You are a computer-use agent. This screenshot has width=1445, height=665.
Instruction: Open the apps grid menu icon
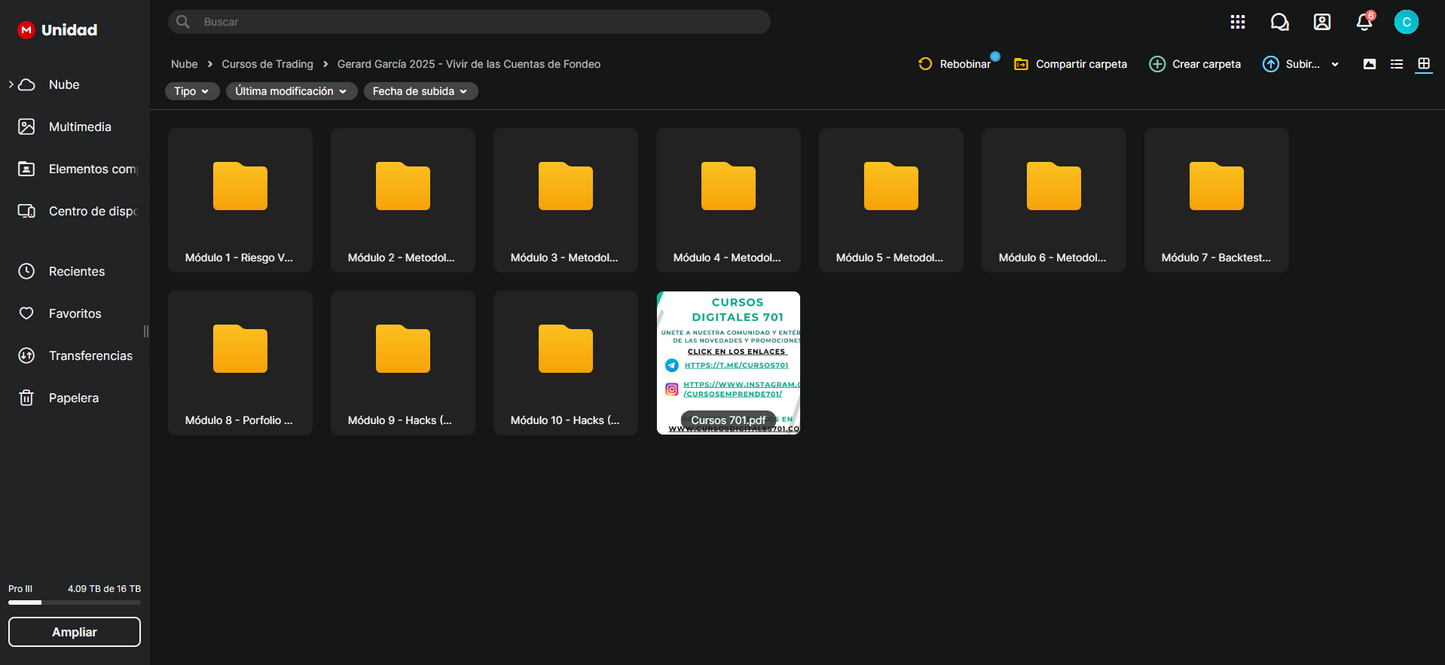pyautogui.click(x=1237, y=22)
